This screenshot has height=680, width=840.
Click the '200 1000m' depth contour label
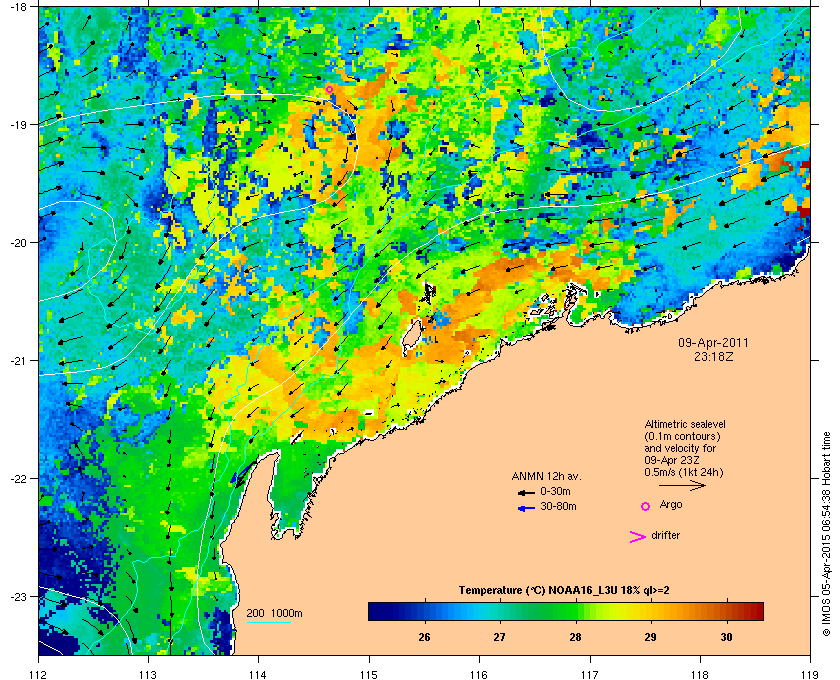tap(274, 614)
